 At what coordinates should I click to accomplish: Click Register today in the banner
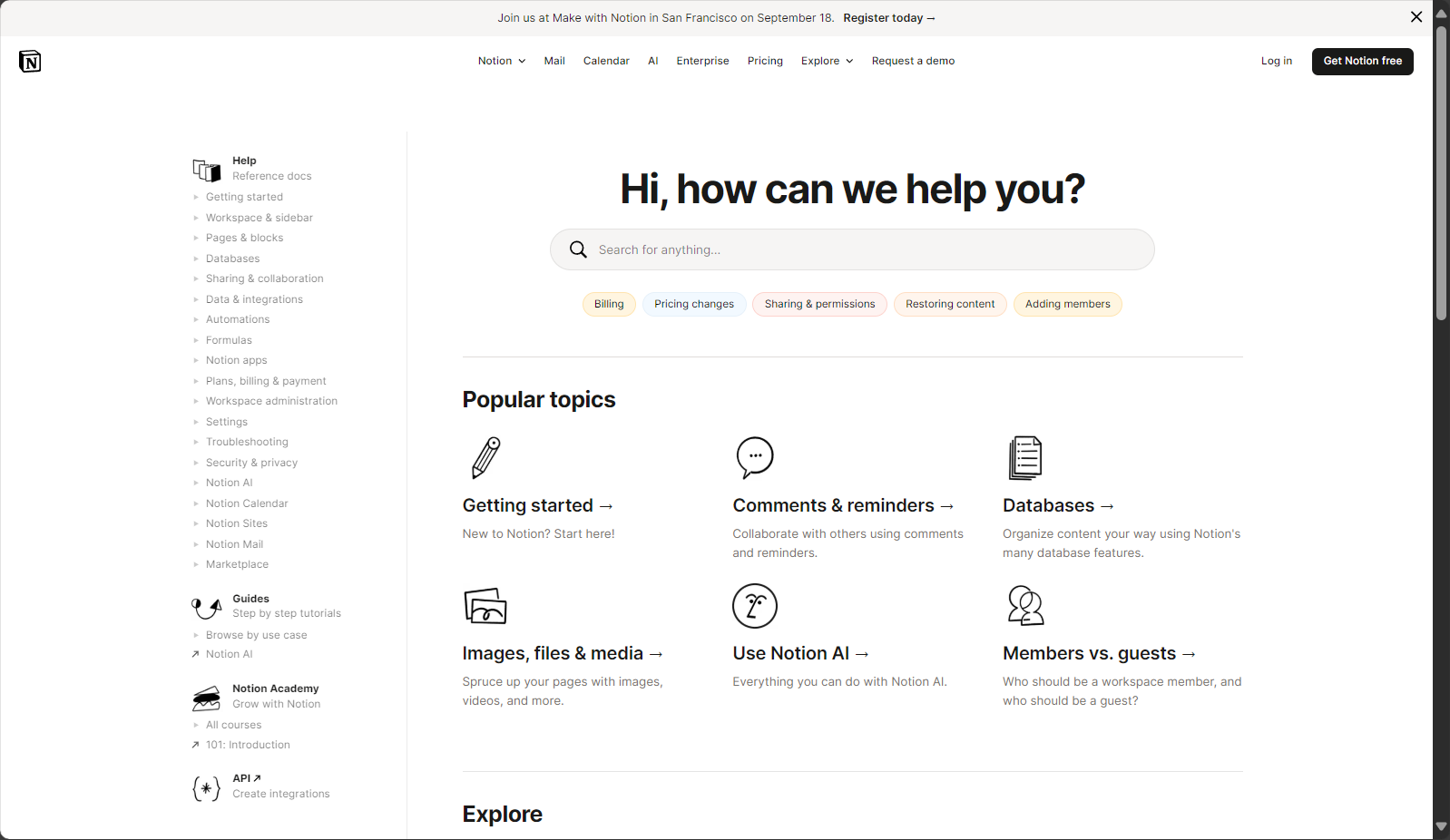(x=889, y=18)
